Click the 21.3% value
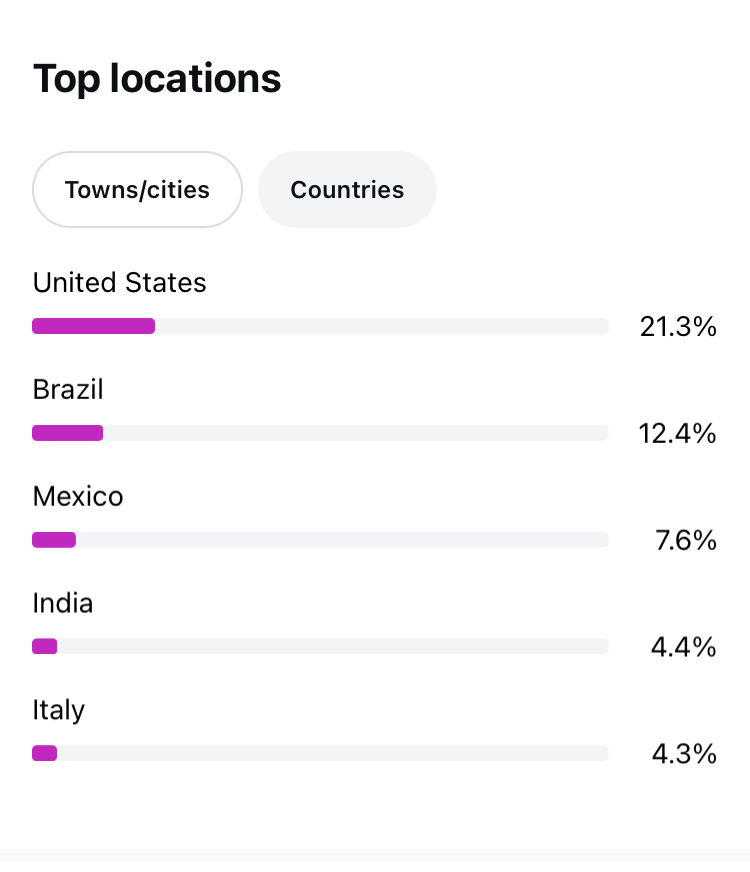This screenshot has width=750, height=872. coord(678,326)
